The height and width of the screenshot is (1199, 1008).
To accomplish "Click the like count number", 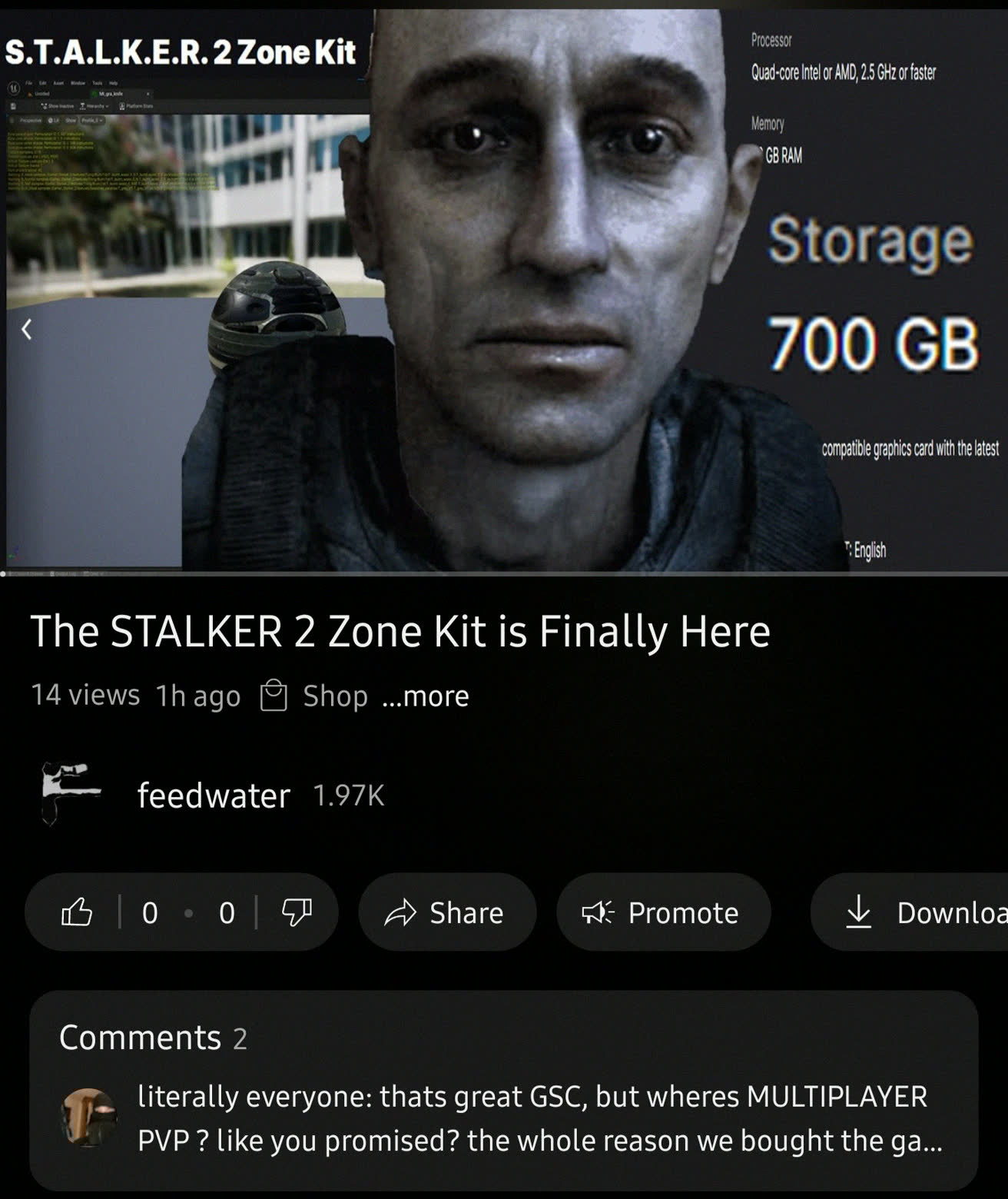I will coord(150,912).
